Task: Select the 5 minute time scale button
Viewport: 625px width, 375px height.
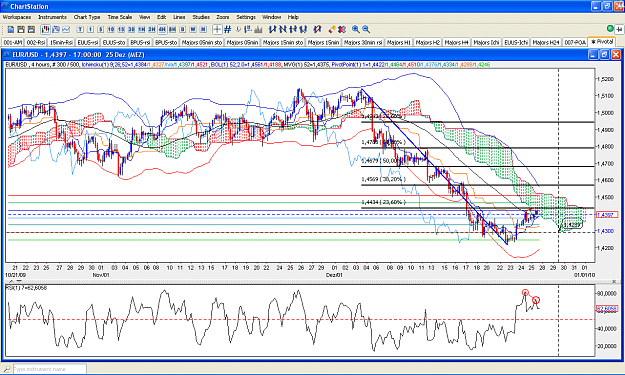Action: [100, 29]
